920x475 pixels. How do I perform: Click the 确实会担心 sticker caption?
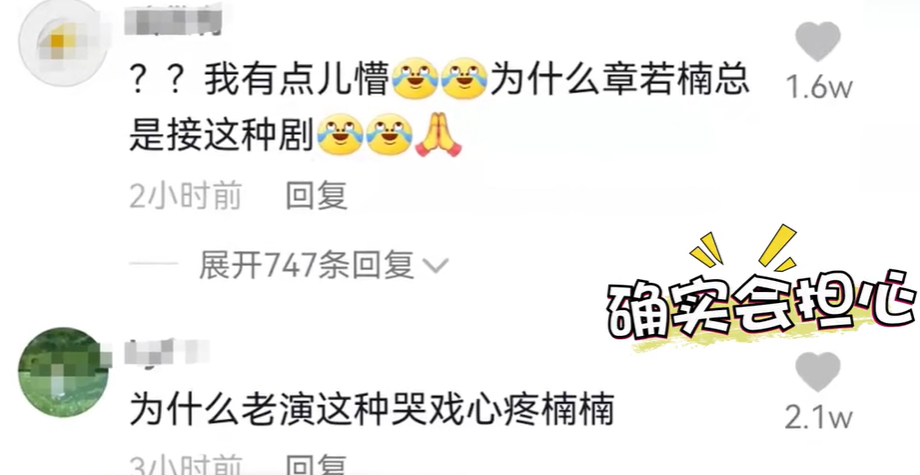click(762, 304)
